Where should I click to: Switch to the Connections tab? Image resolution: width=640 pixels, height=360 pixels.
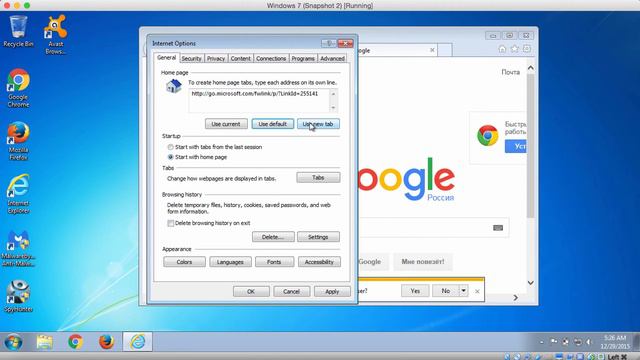pyautogui.click(x=271, y=58)
